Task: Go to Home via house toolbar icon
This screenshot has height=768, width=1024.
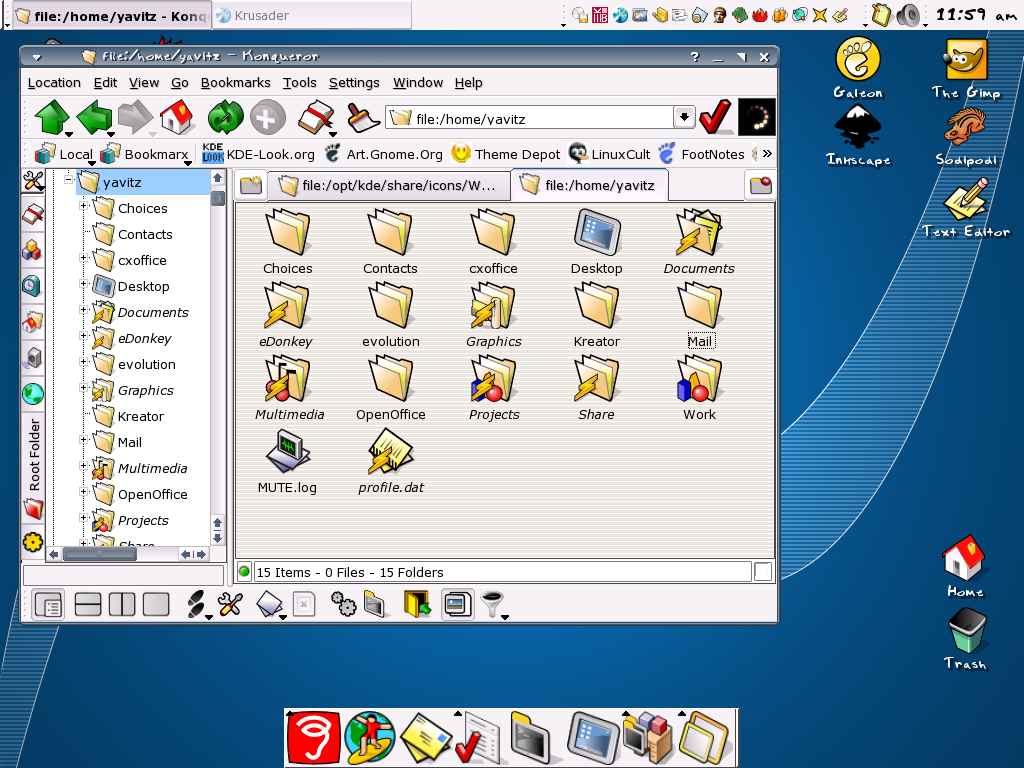Action: (177, 118)
